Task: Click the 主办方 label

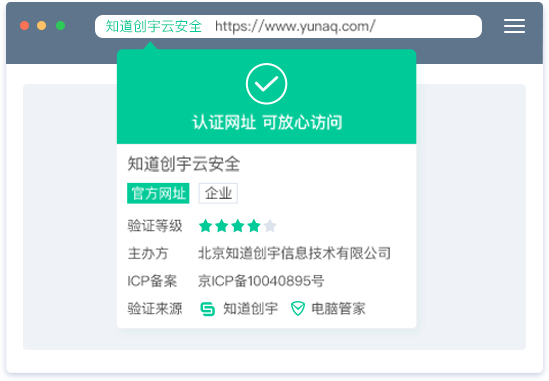Action: (x=148, y=253)
